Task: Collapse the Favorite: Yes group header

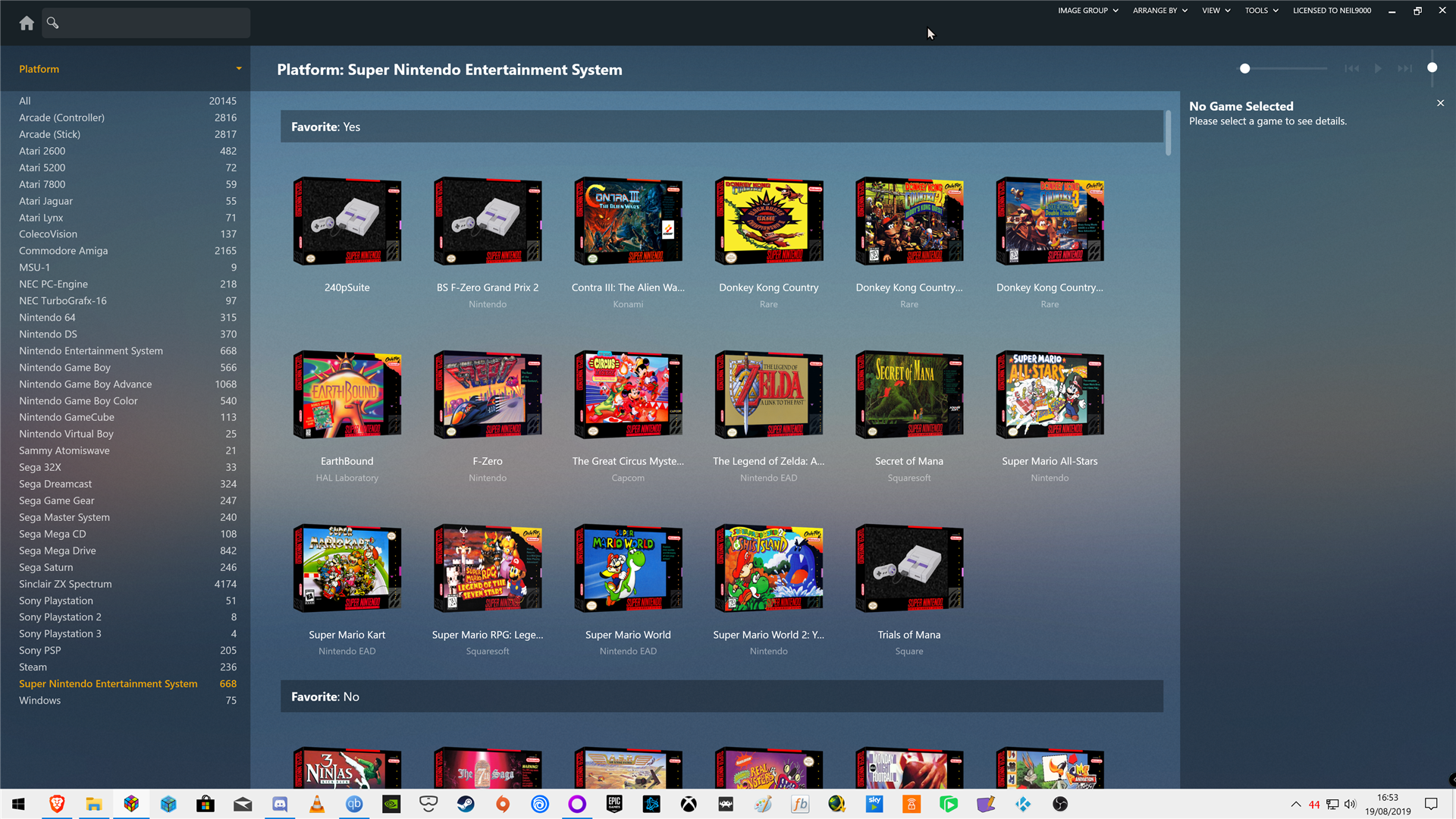Action: pos(721,127)
